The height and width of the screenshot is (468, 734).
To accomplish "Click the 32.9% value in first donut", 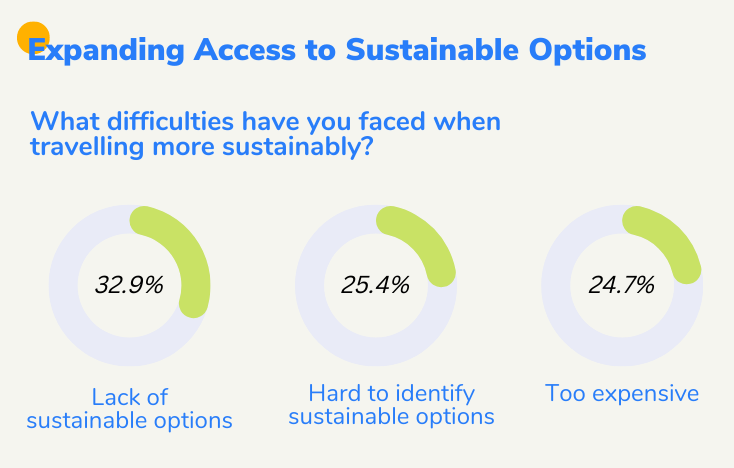I will pos(129,285).
